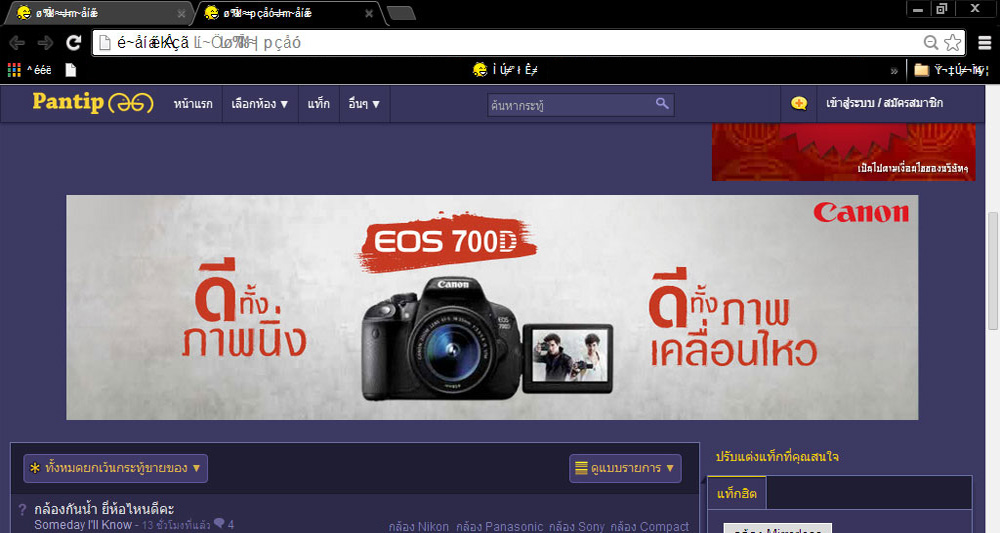Click ปรับแต่งแท็กที่คุณสนใจ link
The image size is (1000, 533).
tap(777, 456)
